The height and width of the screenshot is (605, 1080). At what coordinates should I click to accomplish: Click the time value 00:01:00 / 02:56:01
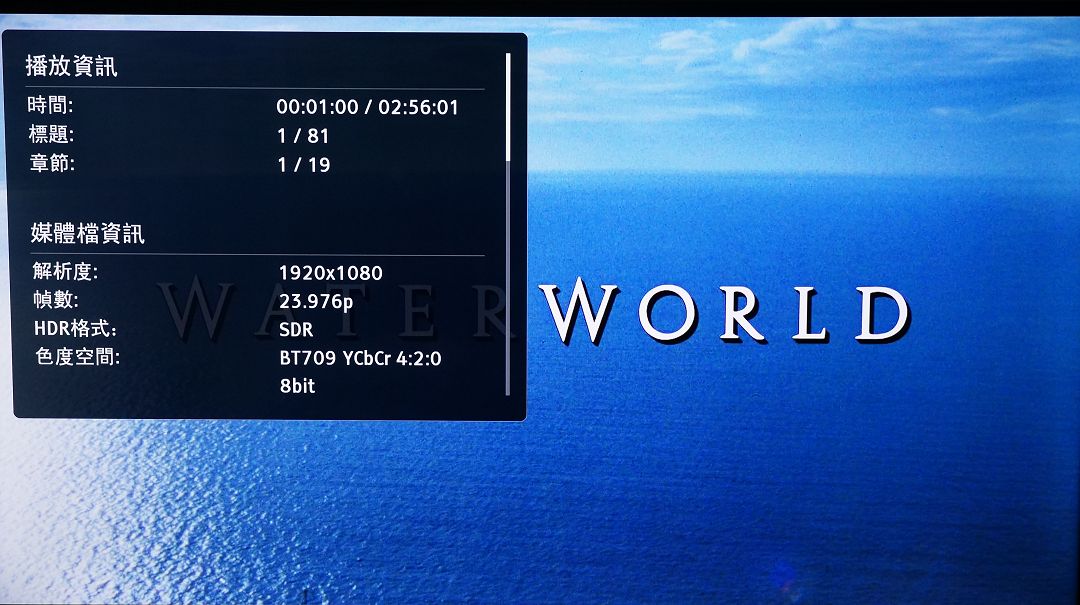(x=367, y=107)
